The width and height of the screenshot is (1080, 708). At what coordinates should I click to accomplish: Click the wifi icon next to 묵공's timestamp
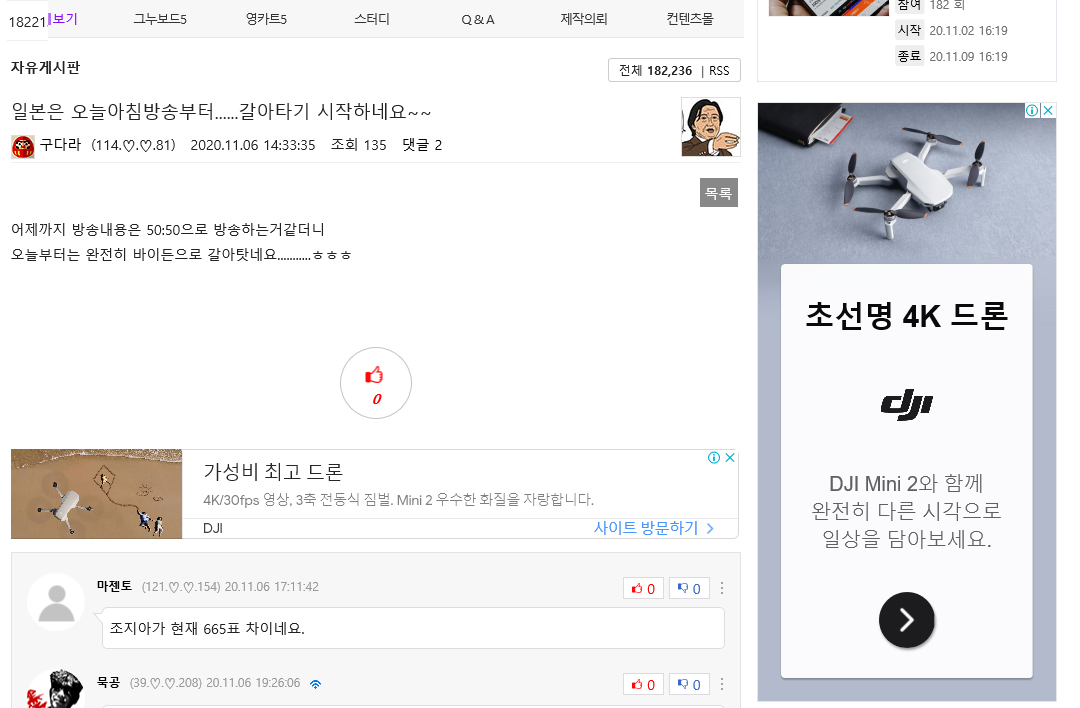point(315,684)
